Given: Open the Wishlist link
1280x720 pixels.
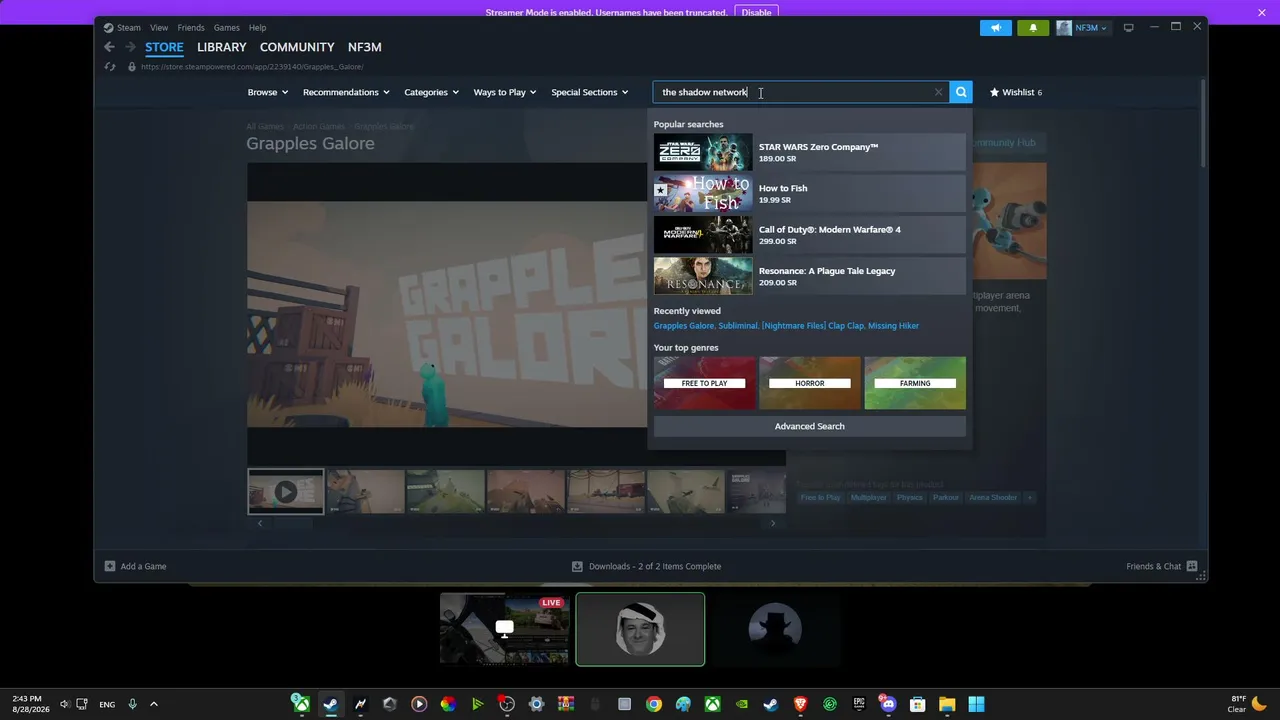Looking at the screenshot, I should coord(1016,92).
